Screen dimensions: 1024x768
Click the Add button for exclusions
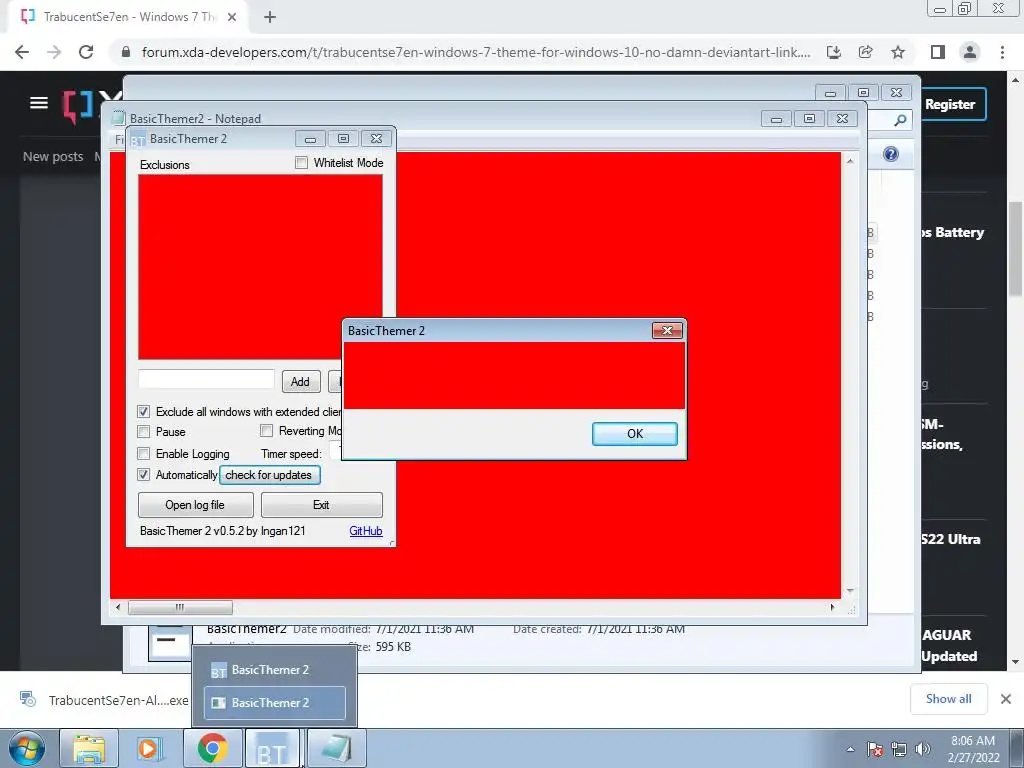(x=300, y=381)
